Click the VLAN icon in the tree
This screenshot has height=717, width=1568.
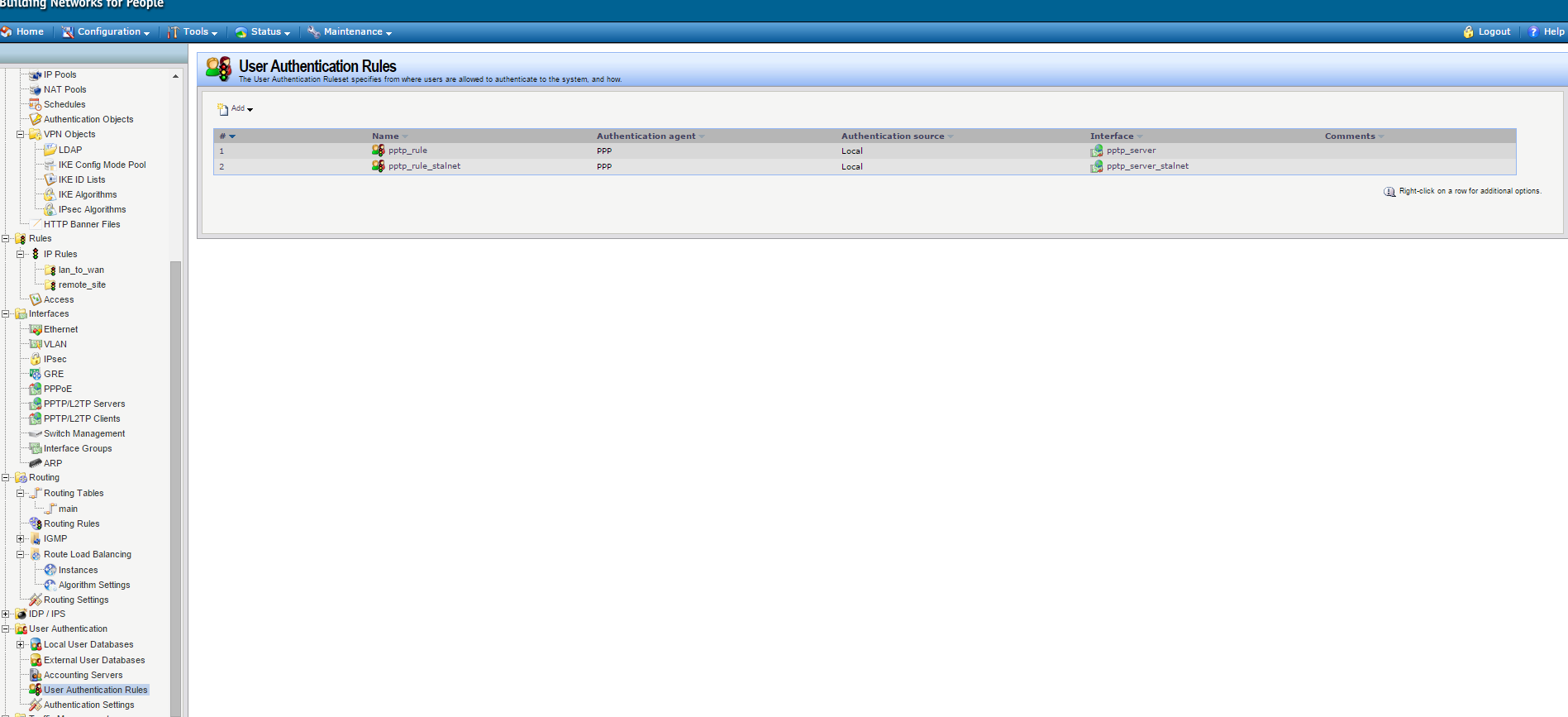36,344
